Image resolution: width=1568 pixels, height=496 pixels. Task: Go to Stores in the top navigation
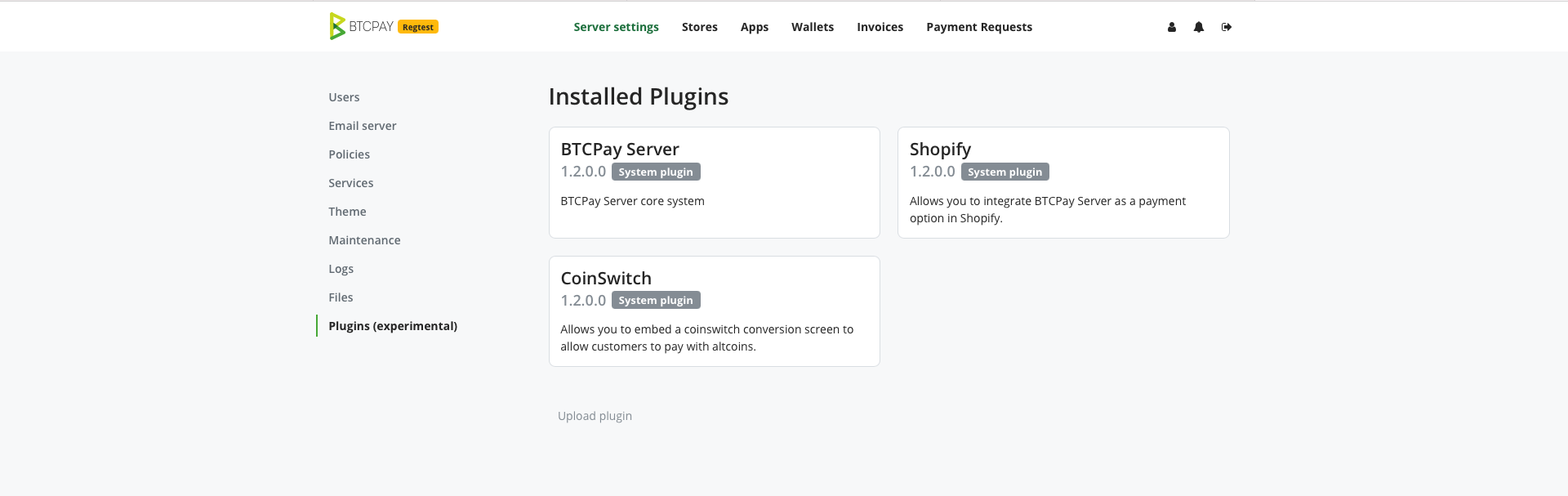pos(700,27)
